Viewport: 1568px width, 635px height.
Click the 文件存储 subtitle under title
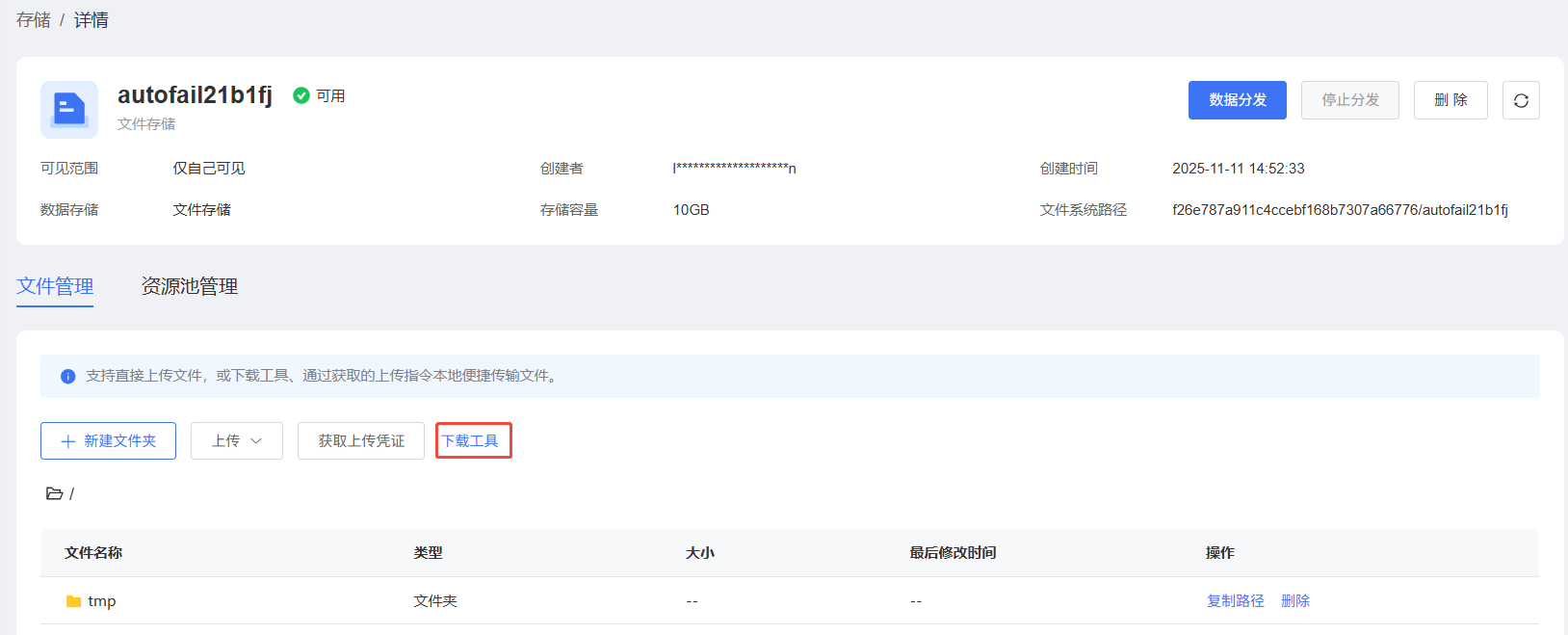pos(146,123)
